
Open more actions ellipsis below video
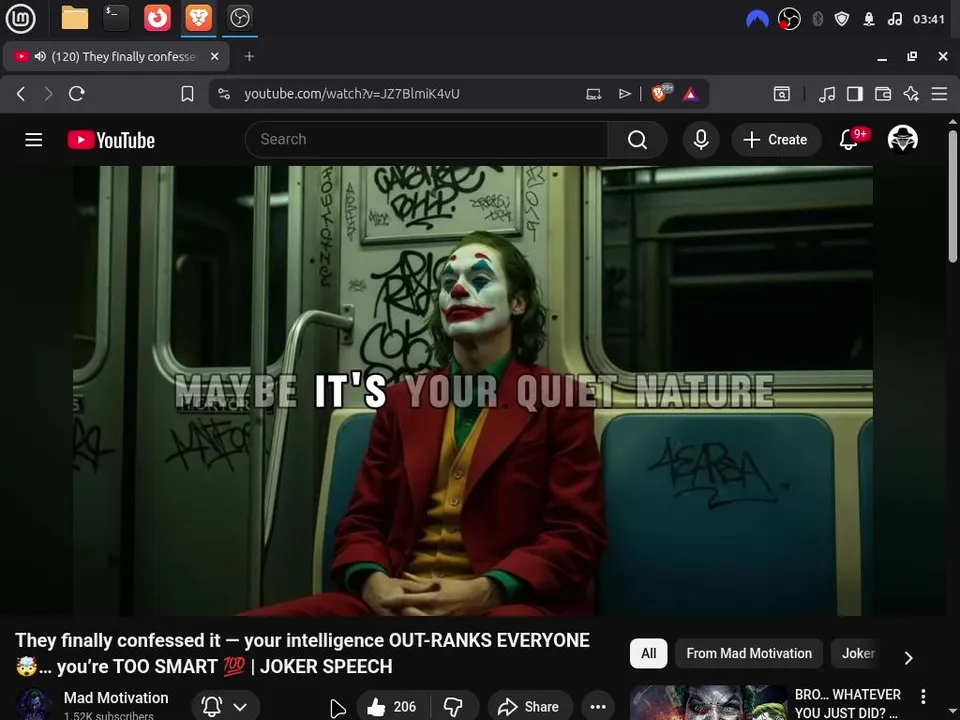point(598,707)
